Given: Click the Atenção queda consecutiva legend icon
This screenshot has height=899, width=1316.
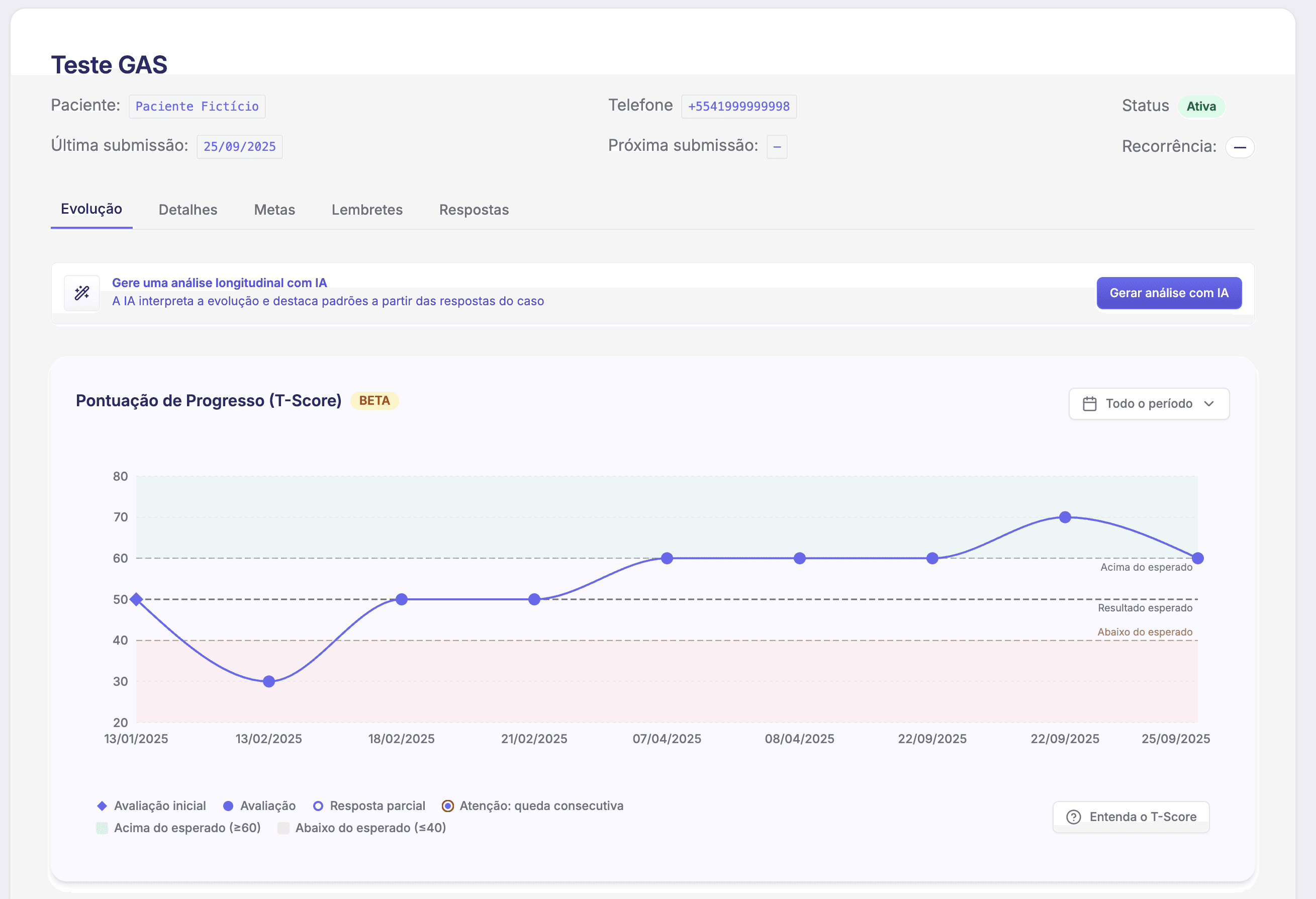Looking at the screenshot, I should click(447, 805).
